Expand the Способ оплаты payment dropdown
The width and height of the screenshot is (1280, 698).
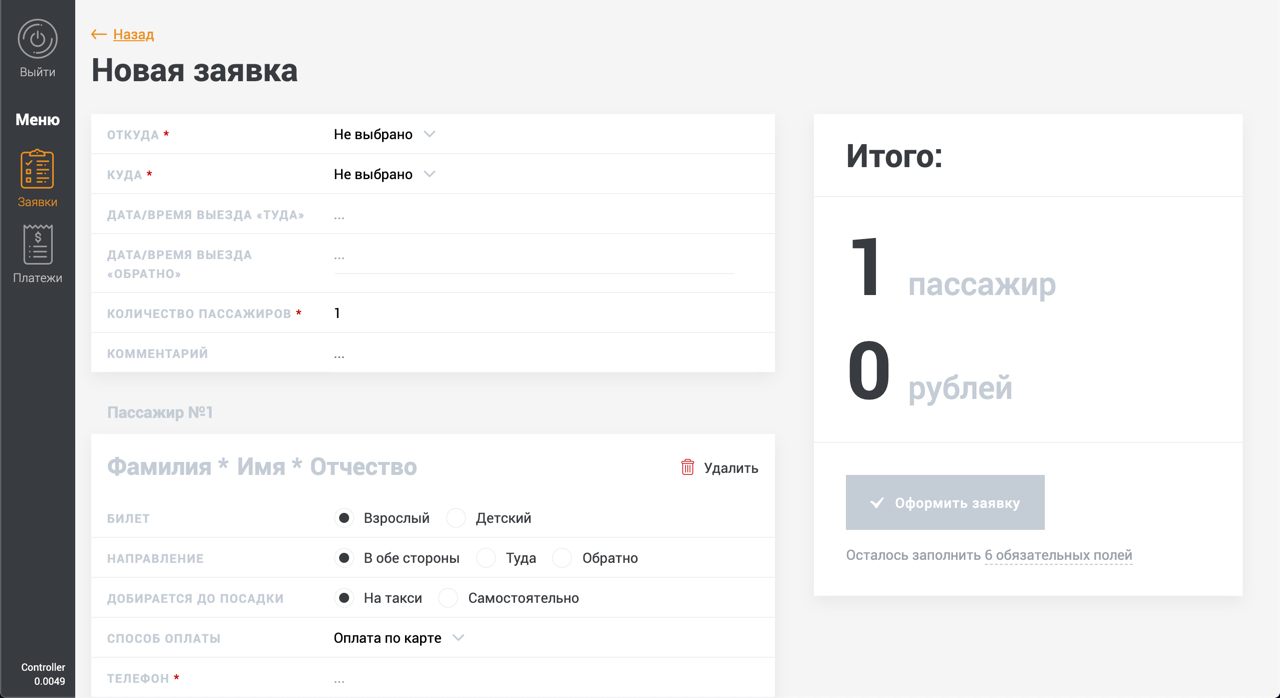[x=398, y=638]
